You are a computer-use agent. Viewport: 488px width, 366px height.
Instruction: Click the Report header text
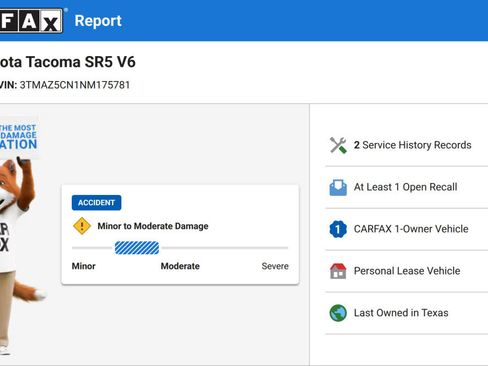click(x=98, y=21)
